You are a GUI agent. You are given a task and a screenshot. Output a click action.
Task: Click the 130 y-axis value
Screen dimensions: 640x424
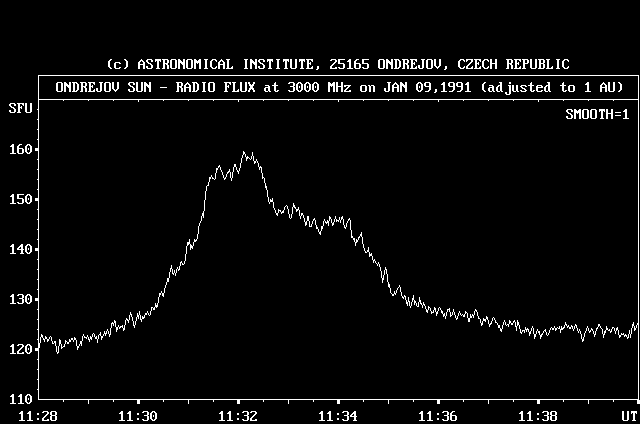click(19, 300)
